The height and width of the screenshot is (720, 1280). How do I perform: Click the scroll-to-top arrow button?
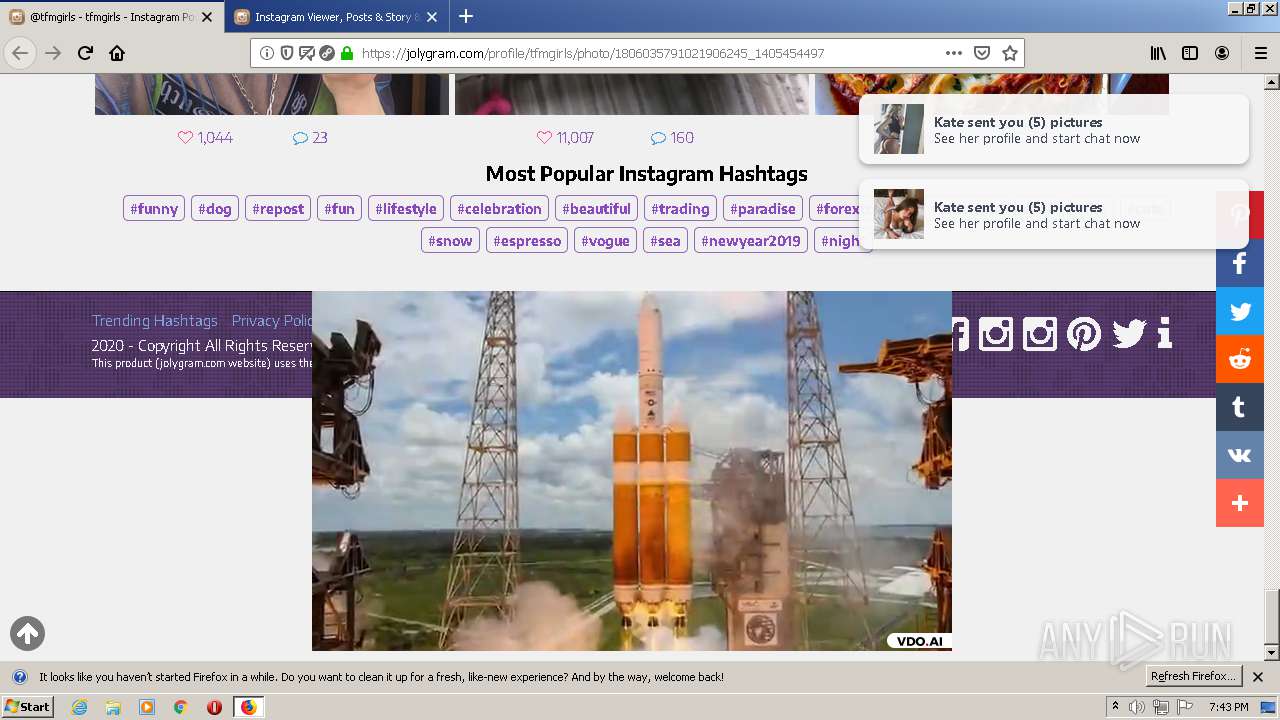27,633
